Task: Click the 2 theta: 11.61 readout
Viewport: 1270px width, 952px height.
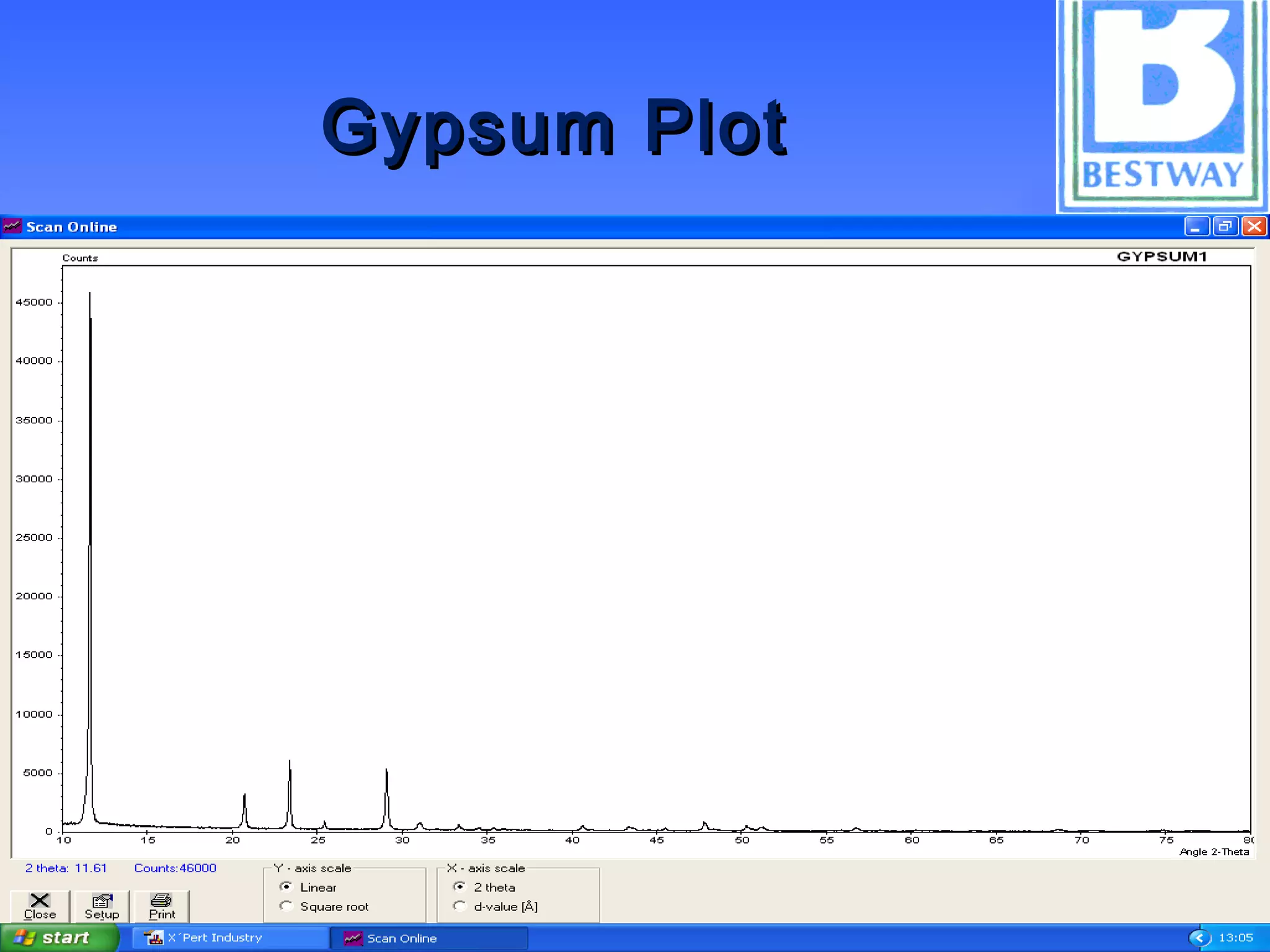Action: (x=66, y=868)
